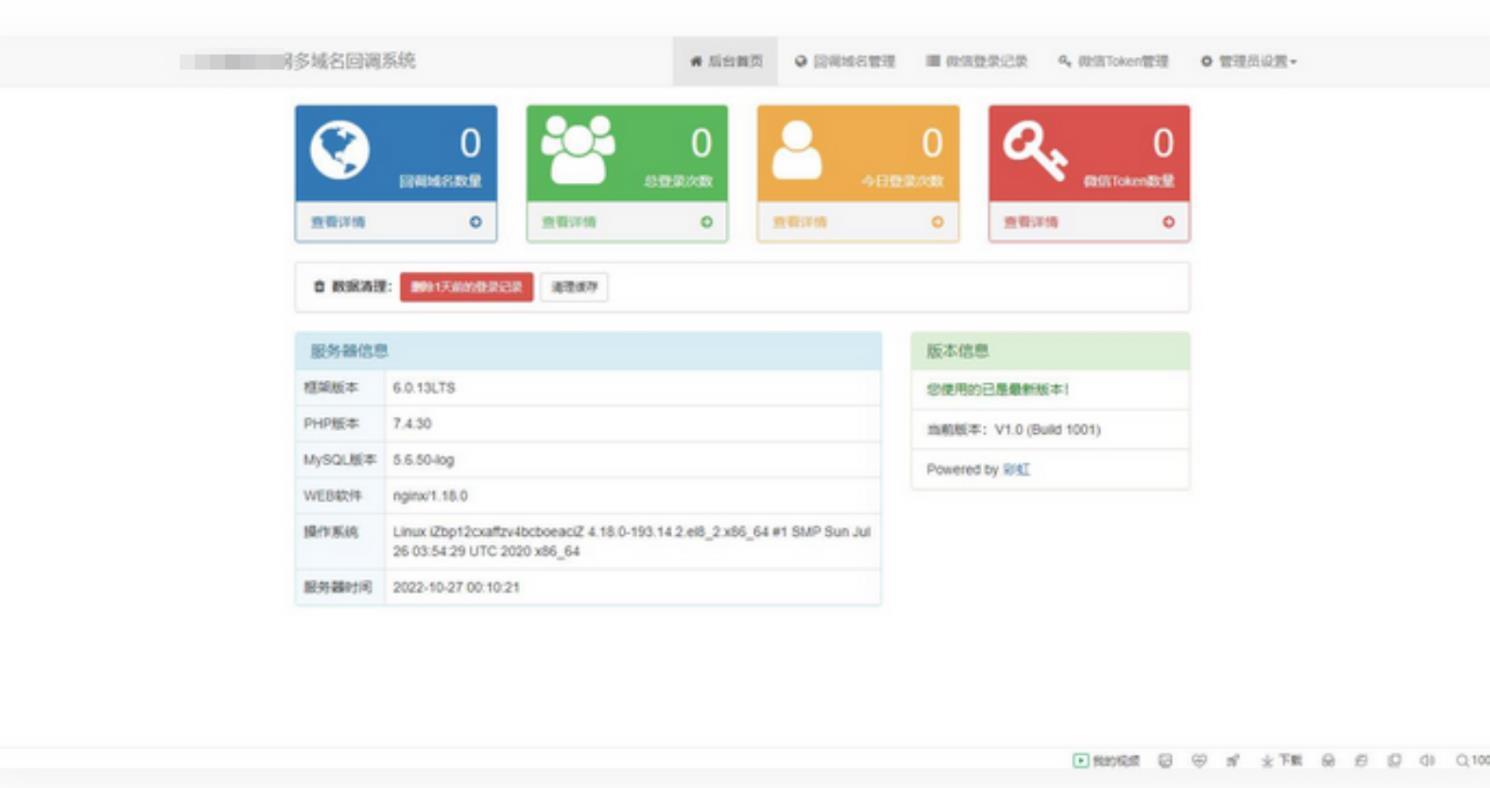
Task: Open the 后台首页 nav tab
Action: [726, 61]
